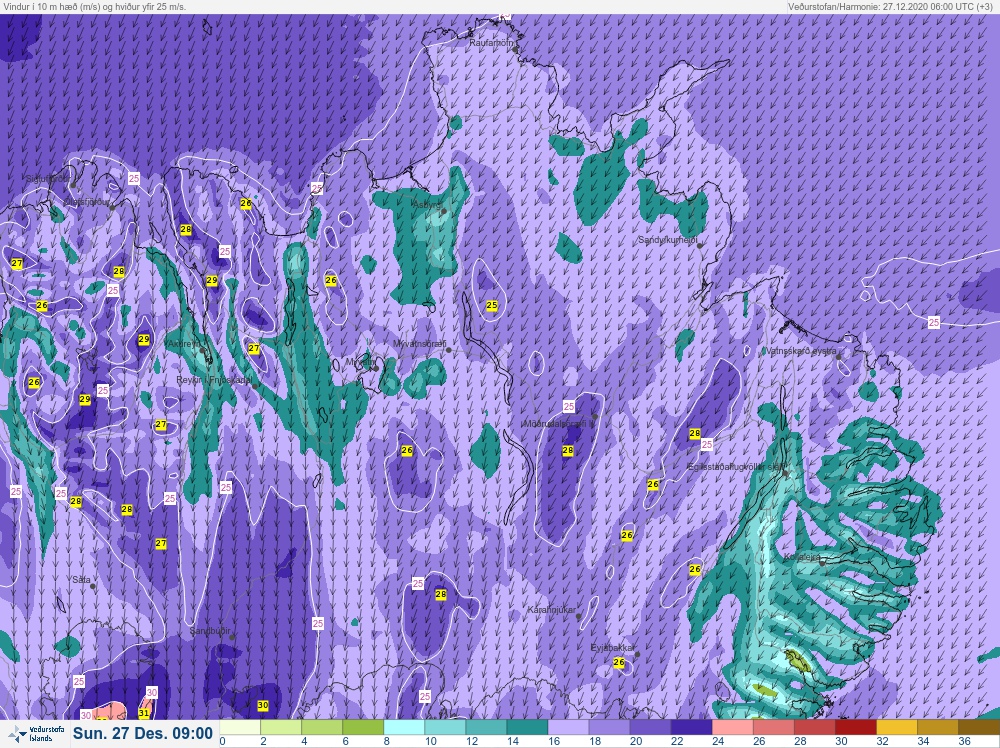The width and height of the screenshot is (1000, 748).
Task: Pick the 22–24 m/s indigo legend swatch
Action: pos(692,728)
